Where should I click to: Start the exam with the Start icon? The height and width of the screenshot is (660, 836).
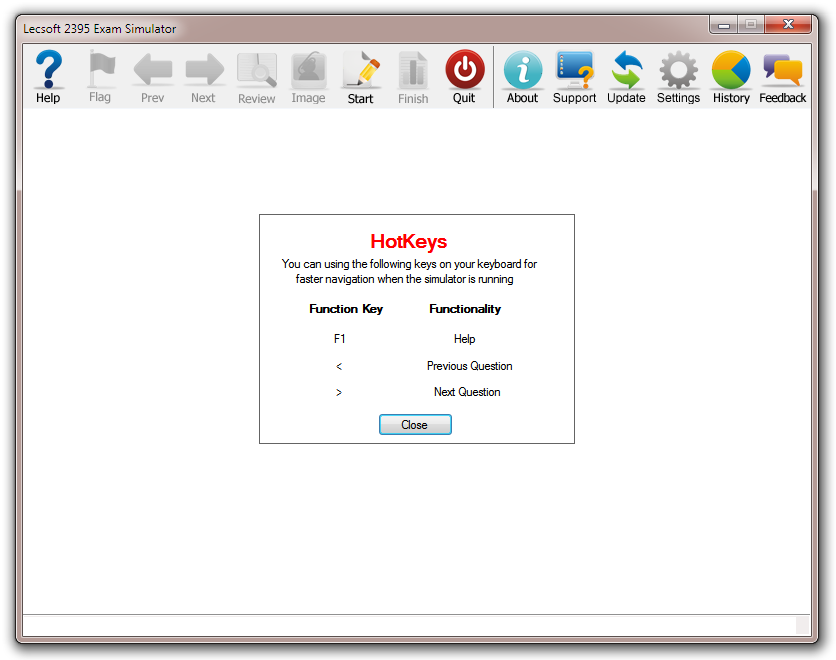(x=361, y=69)
